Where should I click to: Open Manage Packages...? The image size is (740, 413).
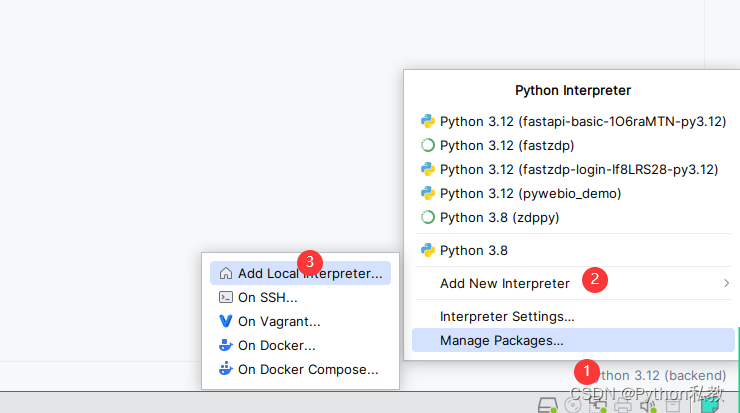tap(573, 340)
